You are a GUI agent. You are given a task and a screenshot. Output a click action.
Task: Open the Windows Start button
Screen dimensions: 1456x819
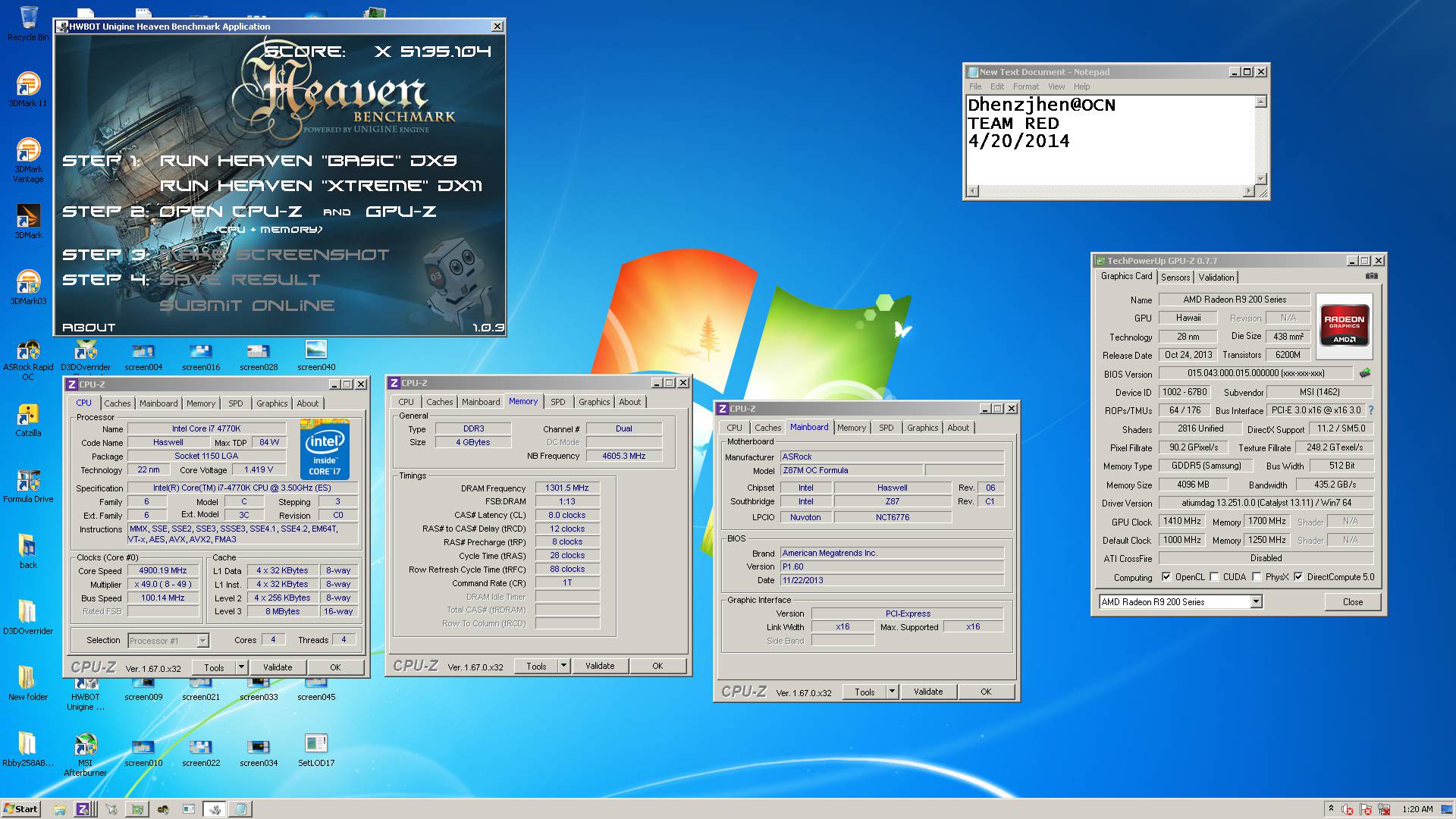click(20, 809)
